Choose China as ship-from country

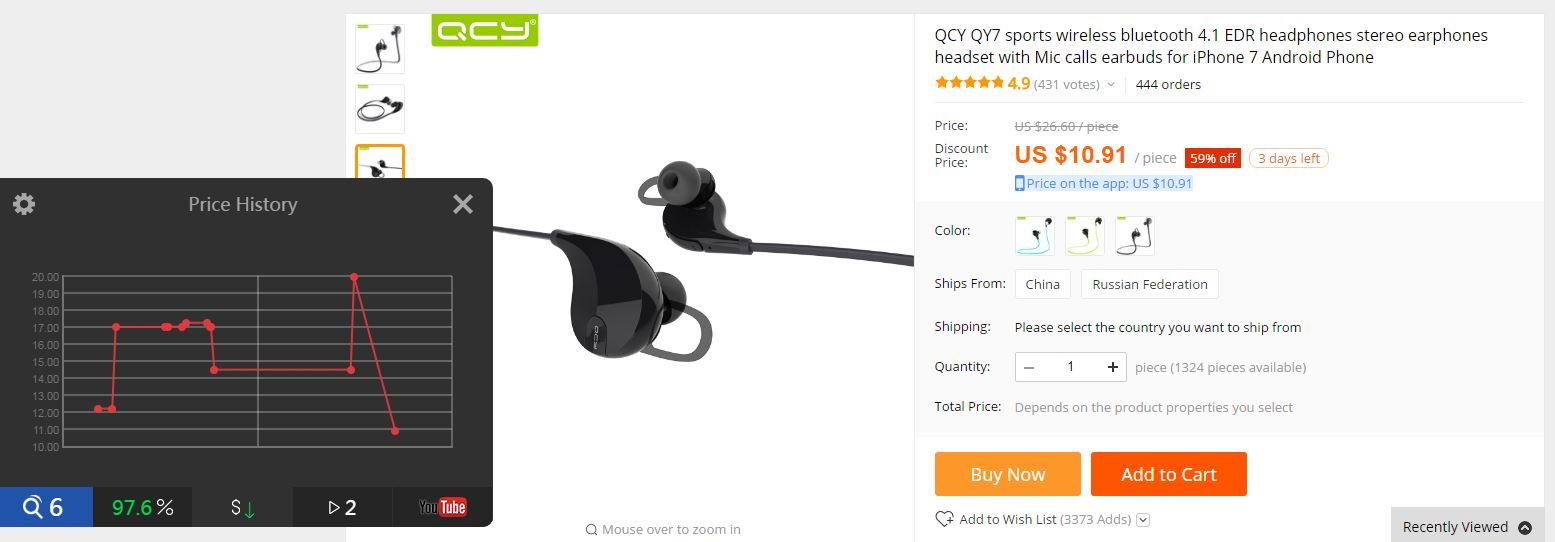pyautogui.click(x=1042, y=284)
